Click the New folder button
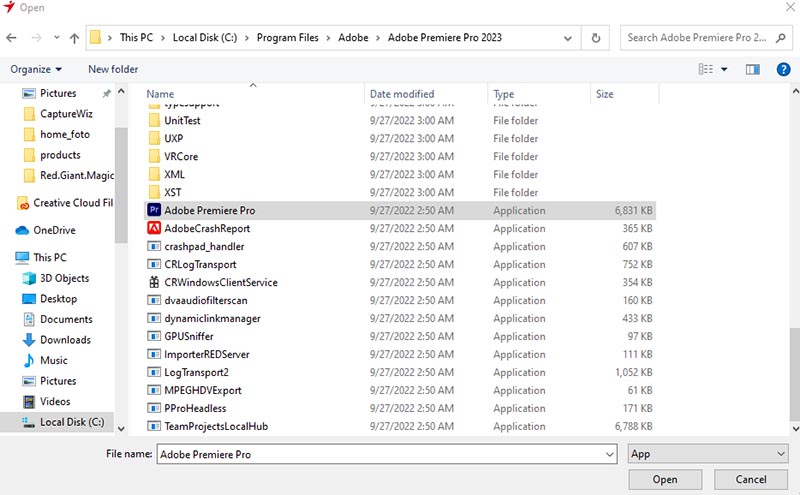 click(113, 69)
